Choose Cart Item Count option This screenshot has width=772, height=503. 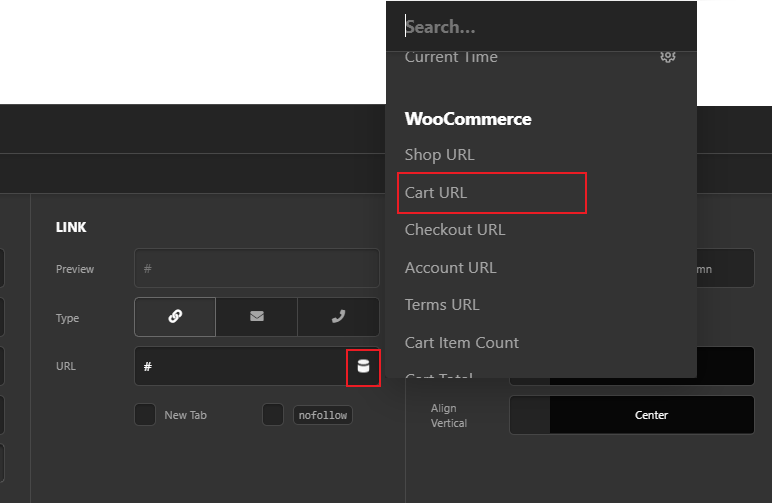pos(462,343)
